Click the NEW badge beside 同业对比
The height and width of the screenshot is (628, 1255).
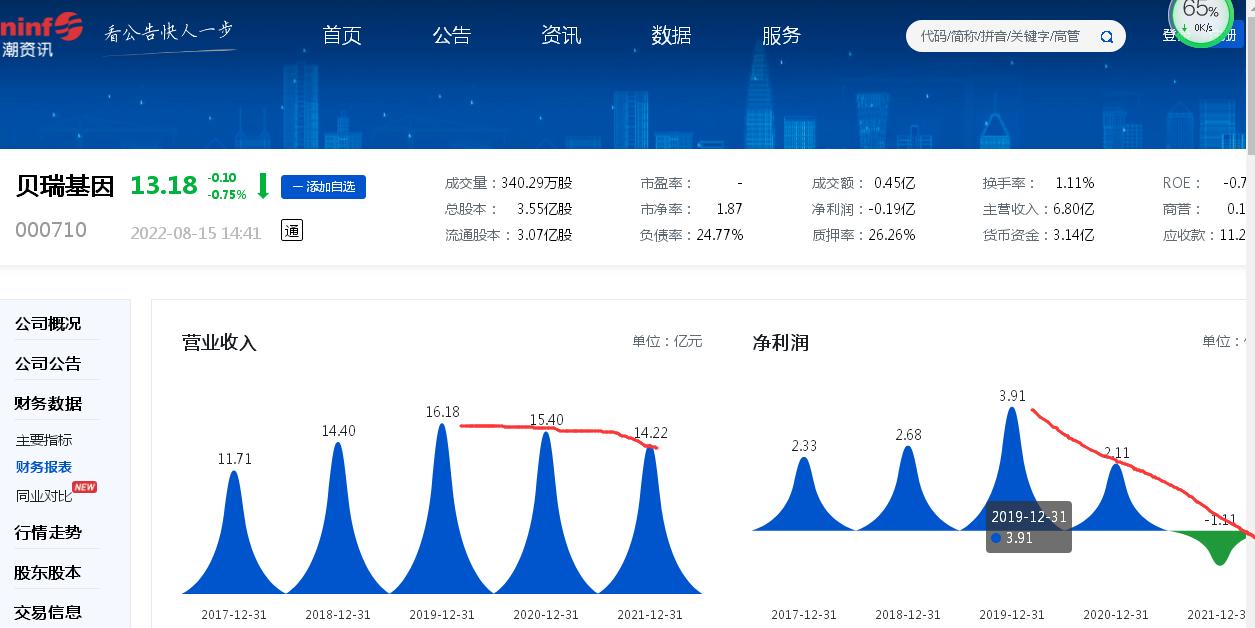[84, 488]
